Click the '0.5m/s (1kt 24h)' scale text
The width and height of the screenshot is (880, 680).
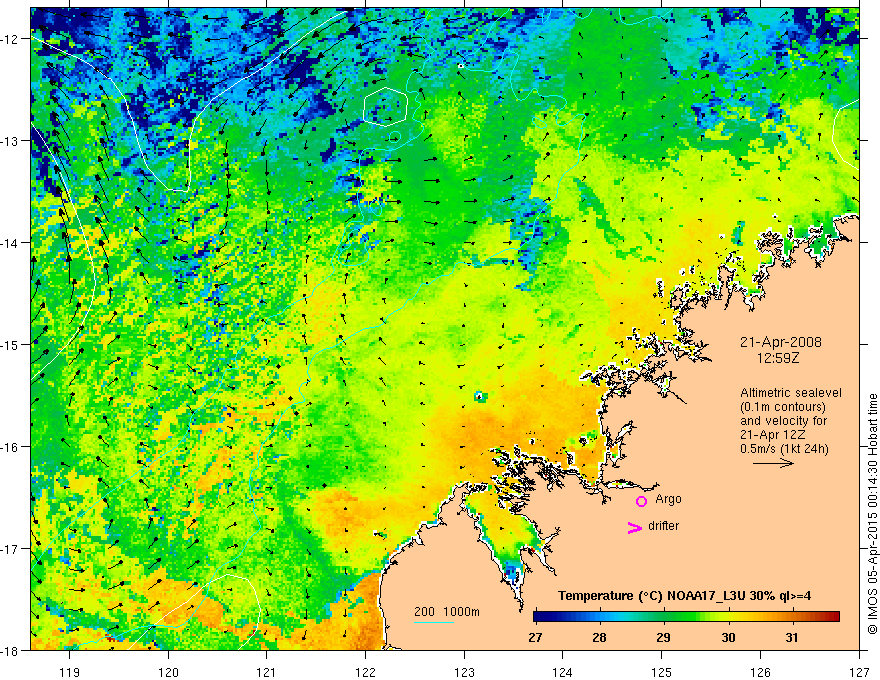tap(784, 448)
